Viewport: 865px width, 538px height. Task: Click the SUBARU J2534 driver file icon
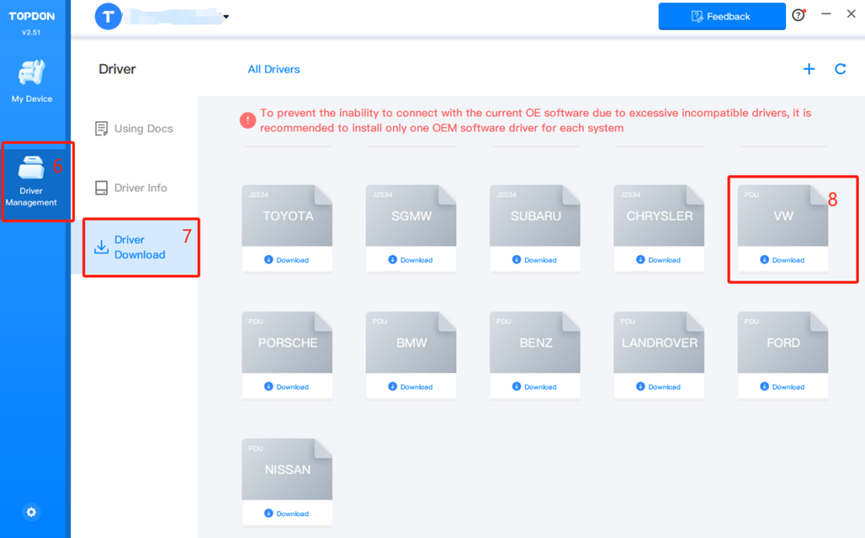(x=535, y=215)
